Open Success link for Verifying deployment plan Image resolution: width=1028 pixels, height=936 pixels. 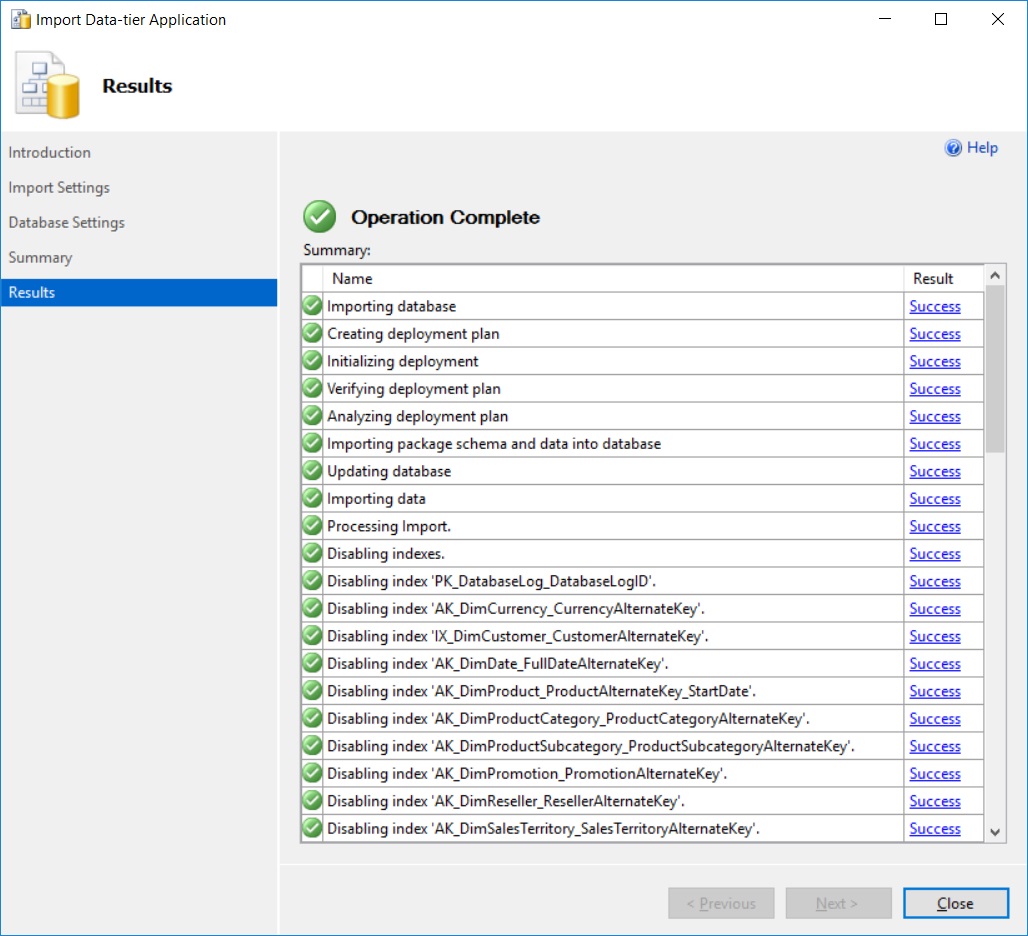[935, 389]
